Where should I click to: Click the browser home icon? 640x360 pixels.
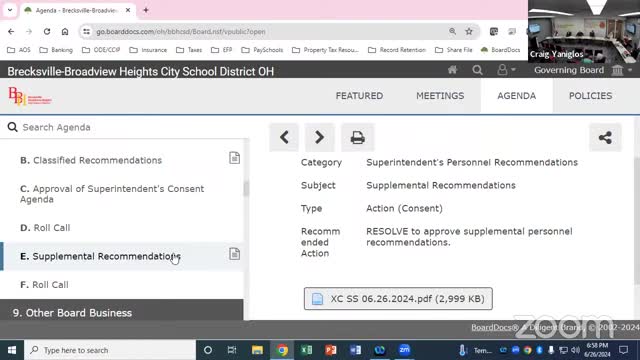click(x=65, y=31)
